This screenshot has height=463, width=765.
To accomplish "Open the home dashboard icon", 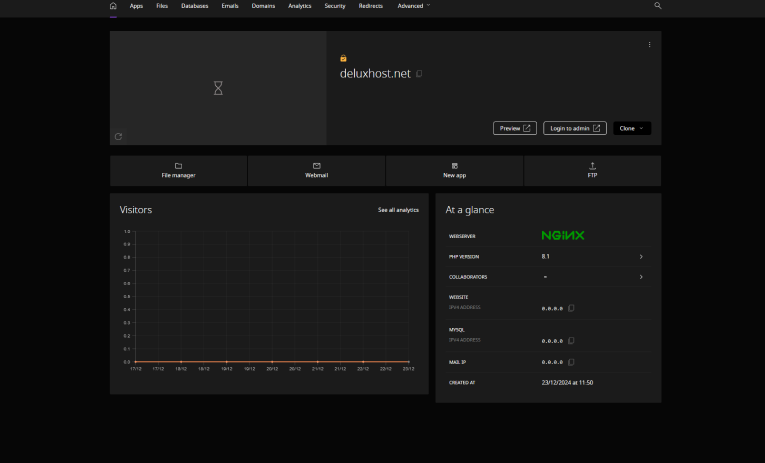I will 113,6.
